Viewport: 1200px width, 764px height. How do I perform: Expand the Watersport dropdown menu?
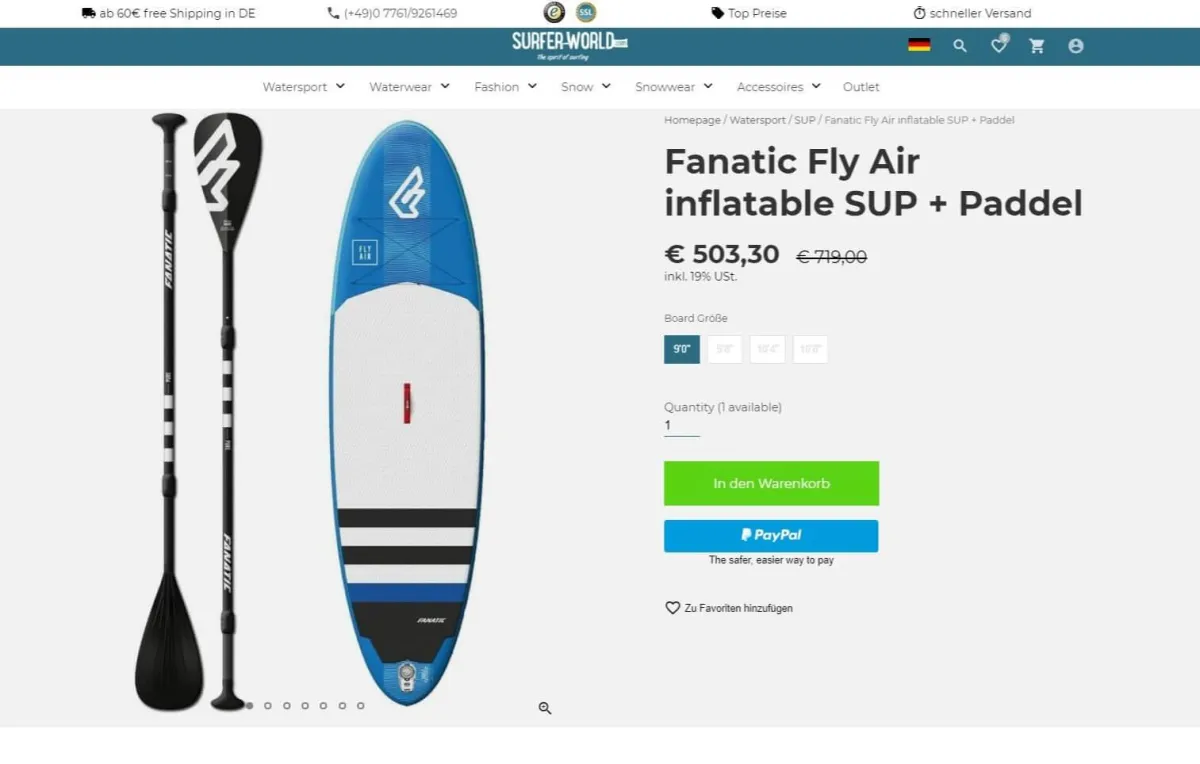click(x=303, y=87)
